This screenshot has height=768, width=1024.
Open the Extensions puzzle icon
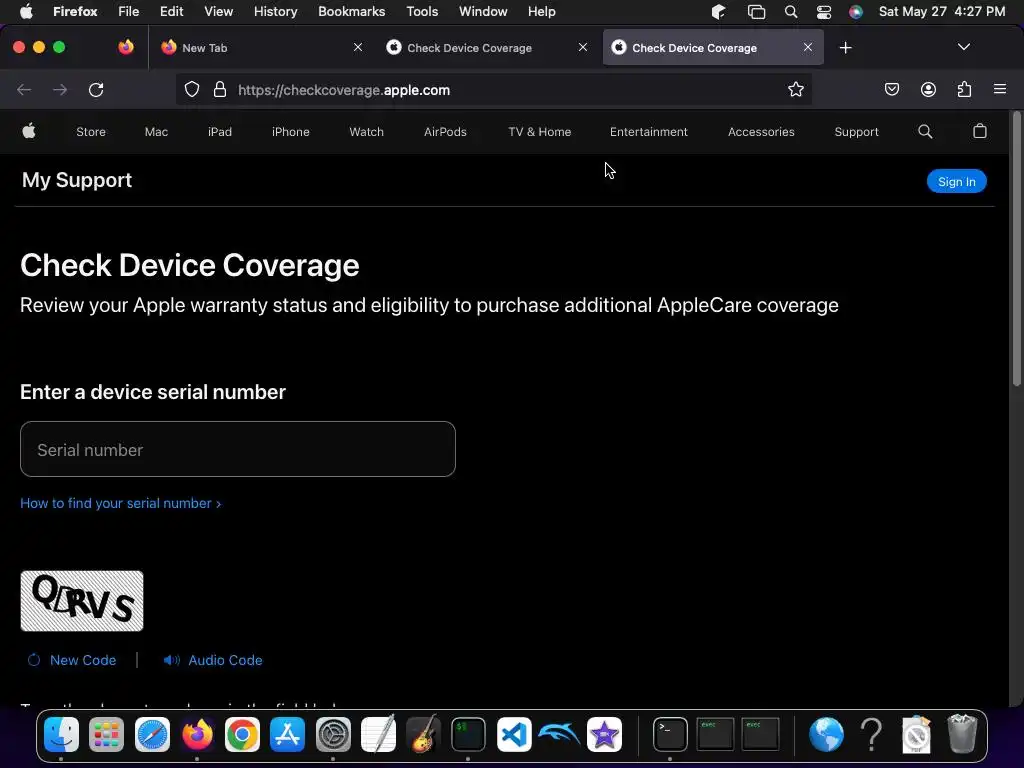coord(964,89)
